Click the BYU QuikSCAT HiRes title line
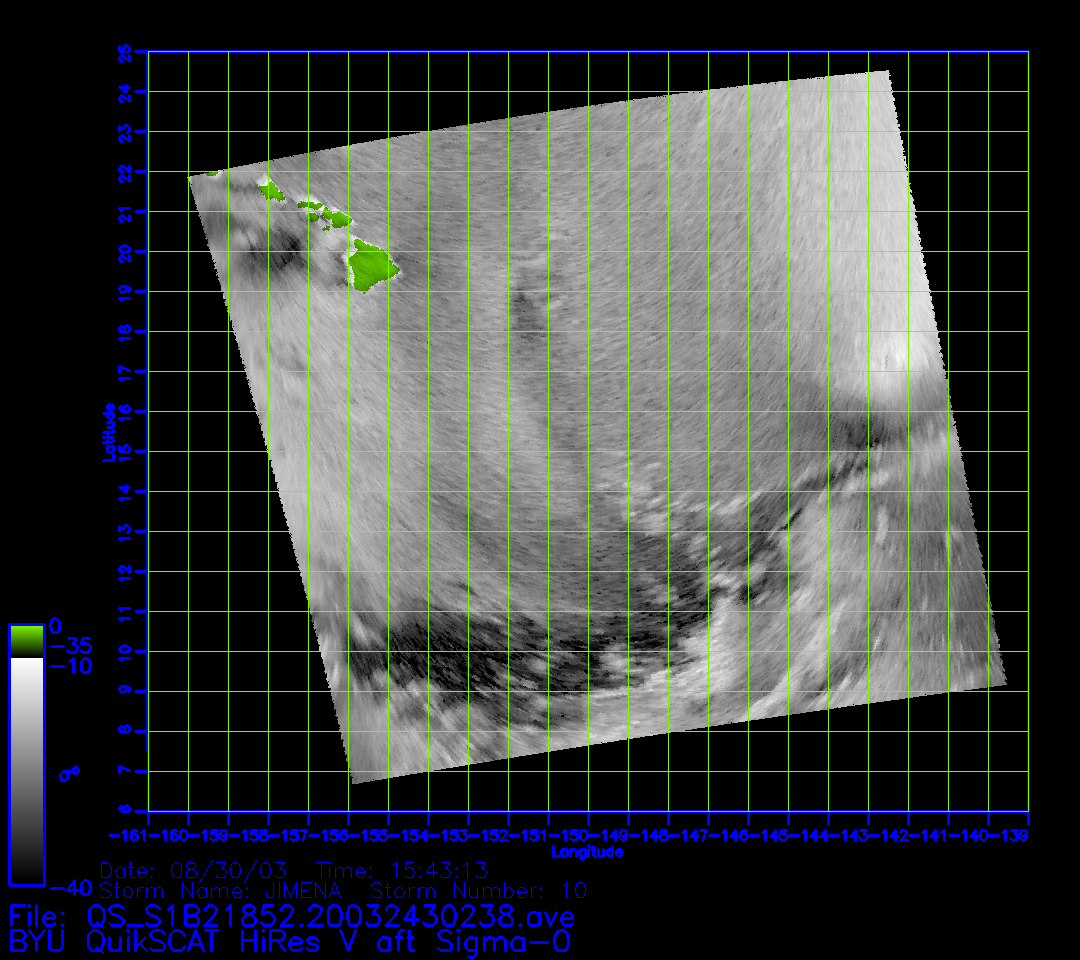 [x=290, y=941]
